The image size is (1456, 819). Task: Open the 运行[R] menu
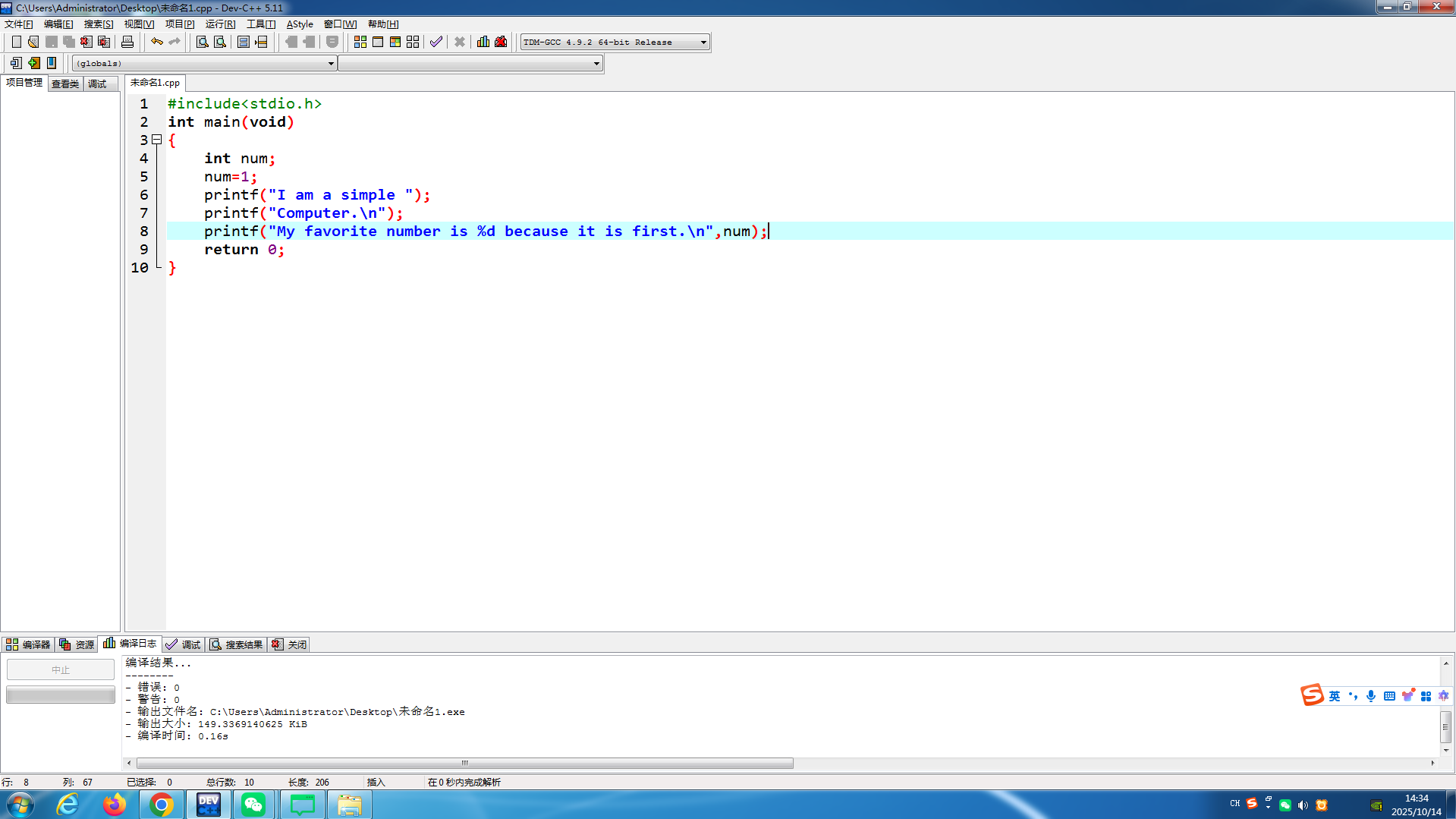tap(220, 24)
